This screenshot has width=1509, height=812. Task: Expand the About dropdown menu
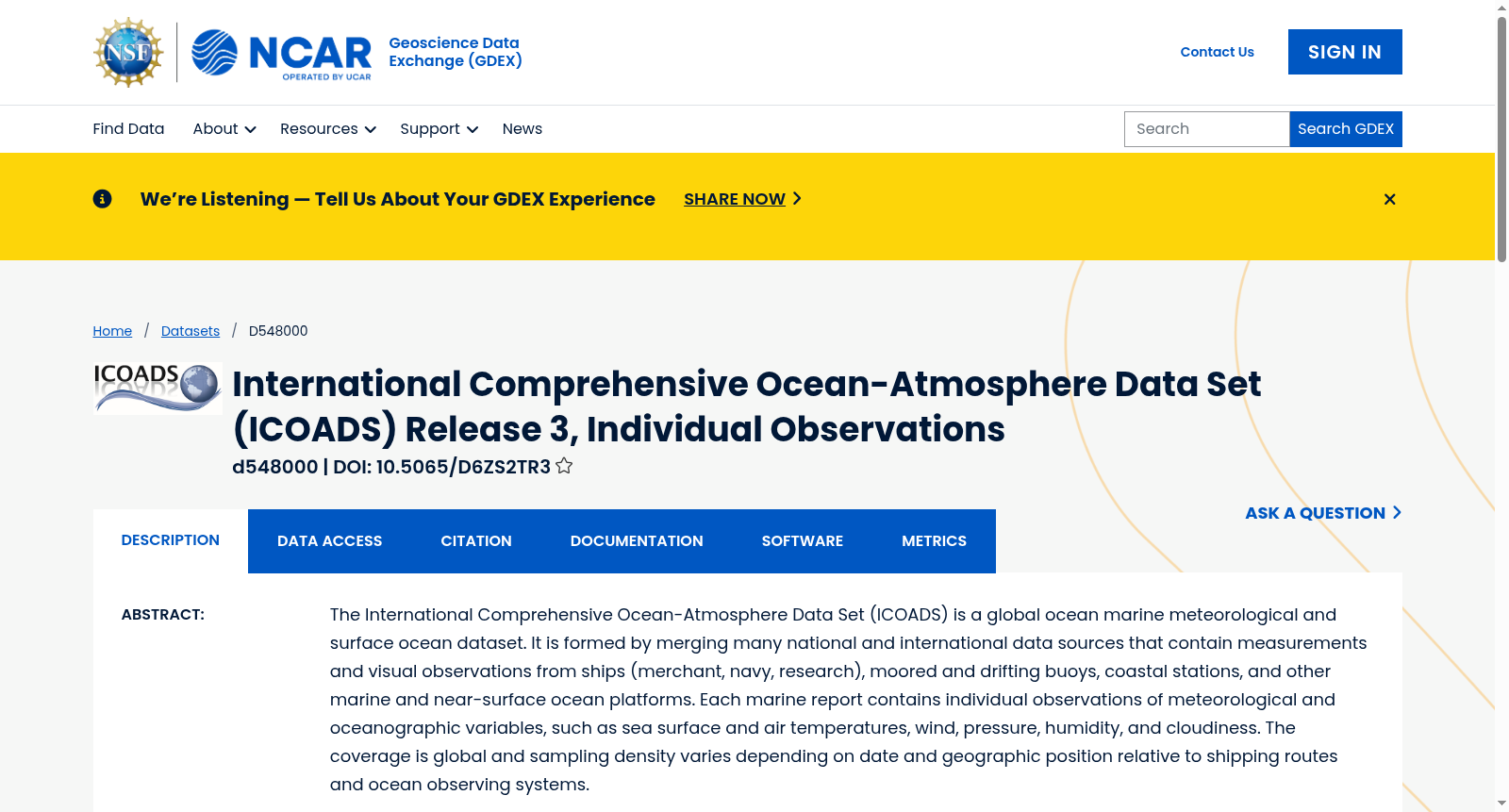pos(224,129)
